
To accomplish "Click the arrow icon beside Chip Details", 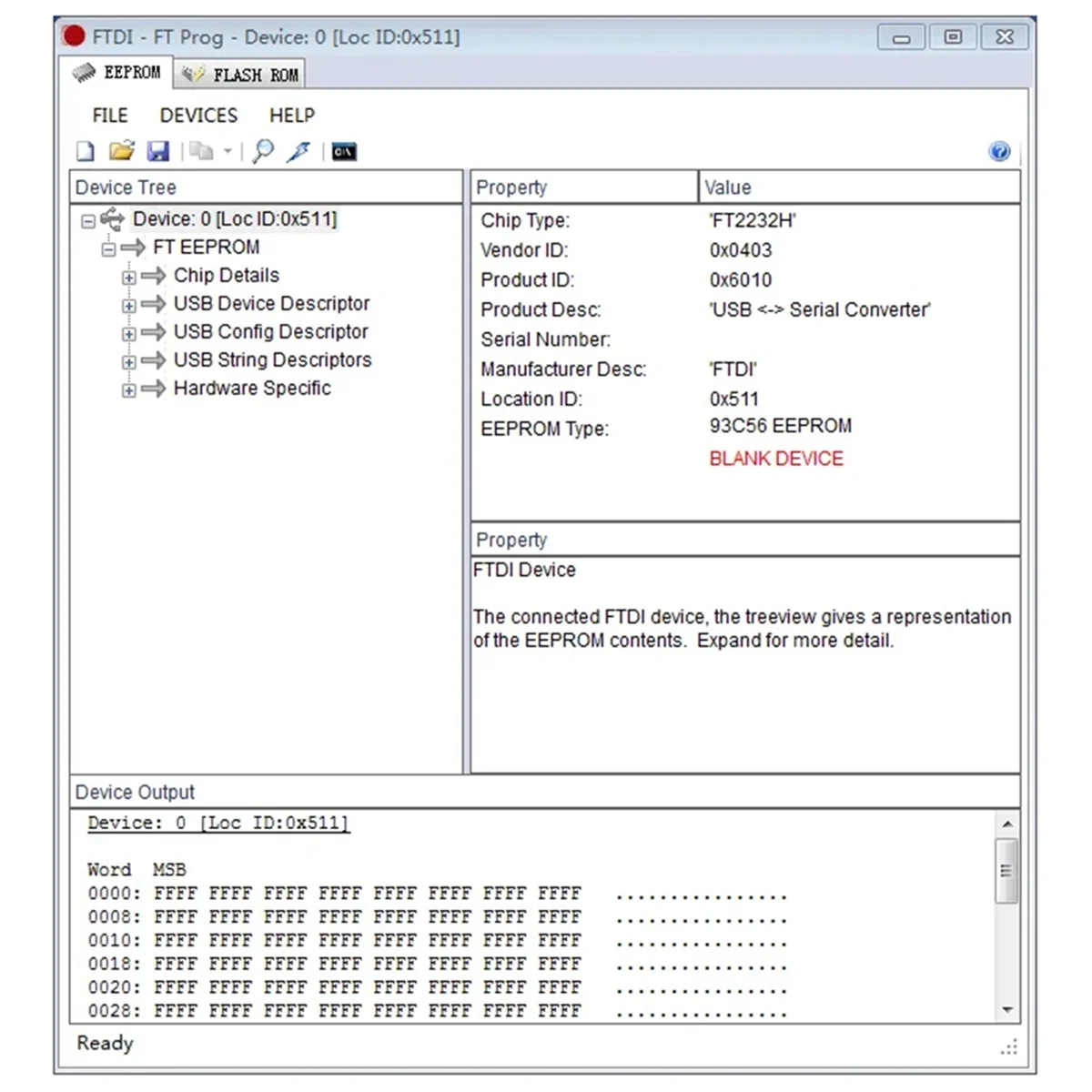I will 154,276.
